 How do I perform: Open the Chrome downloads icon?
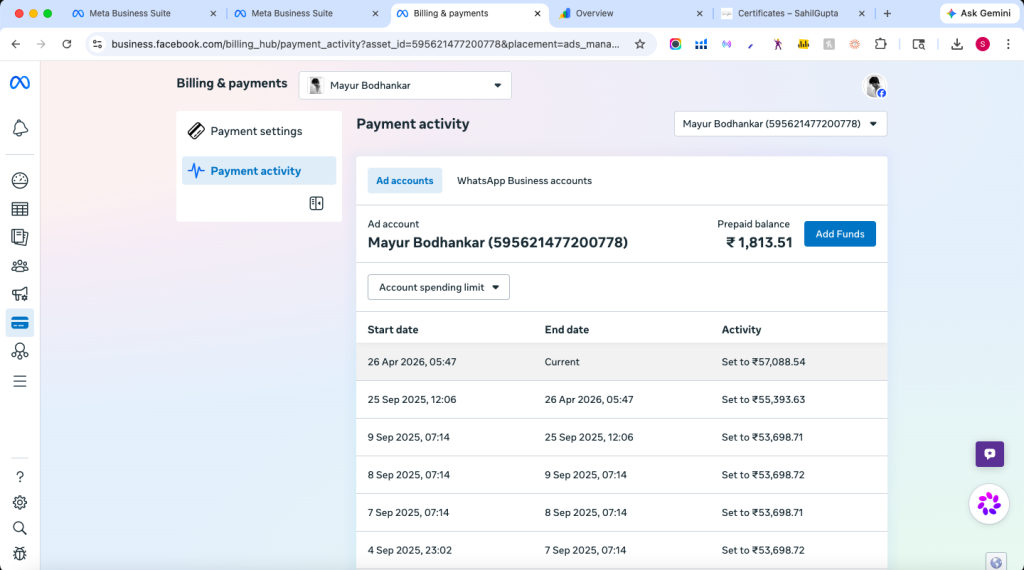pyautogui.click(x=957, y=44)
